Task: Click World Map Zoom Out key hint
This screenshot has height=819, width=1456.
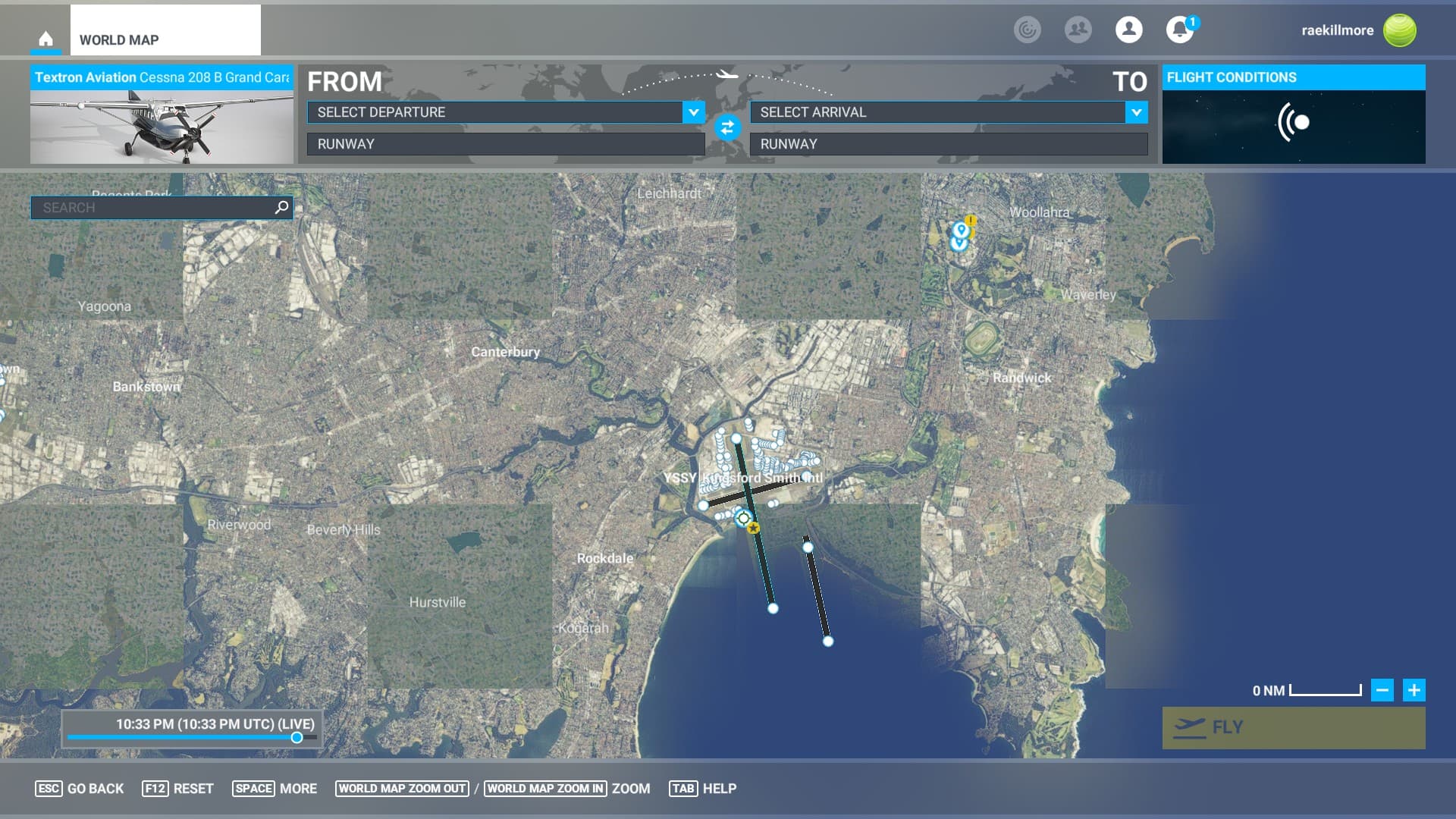Action: [402, 789]
